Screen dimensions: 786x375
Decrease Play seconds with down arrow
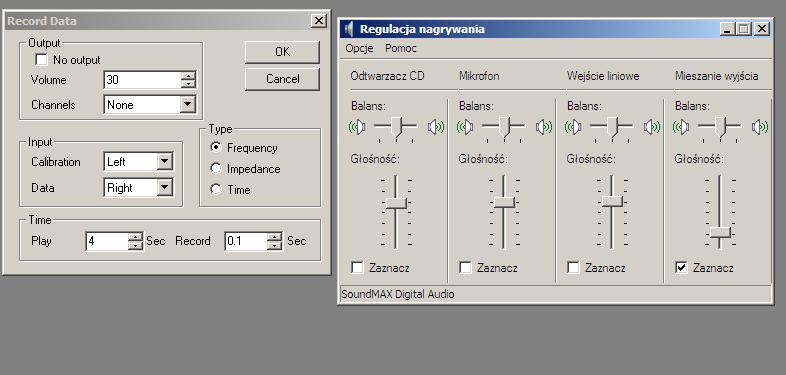point(135,245)
